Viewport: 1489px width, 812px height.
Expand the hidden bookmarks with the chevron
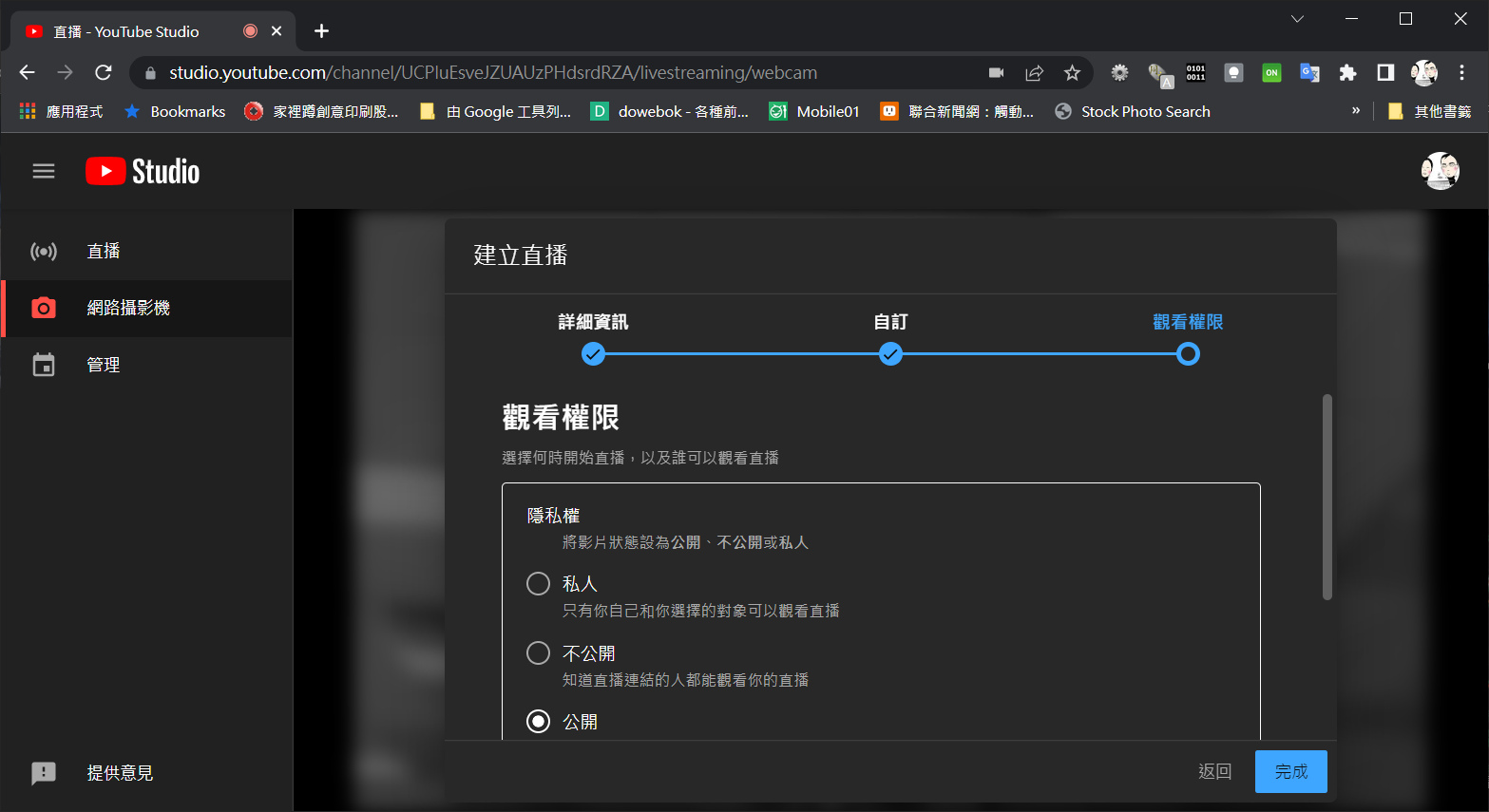pos(1356,111)
